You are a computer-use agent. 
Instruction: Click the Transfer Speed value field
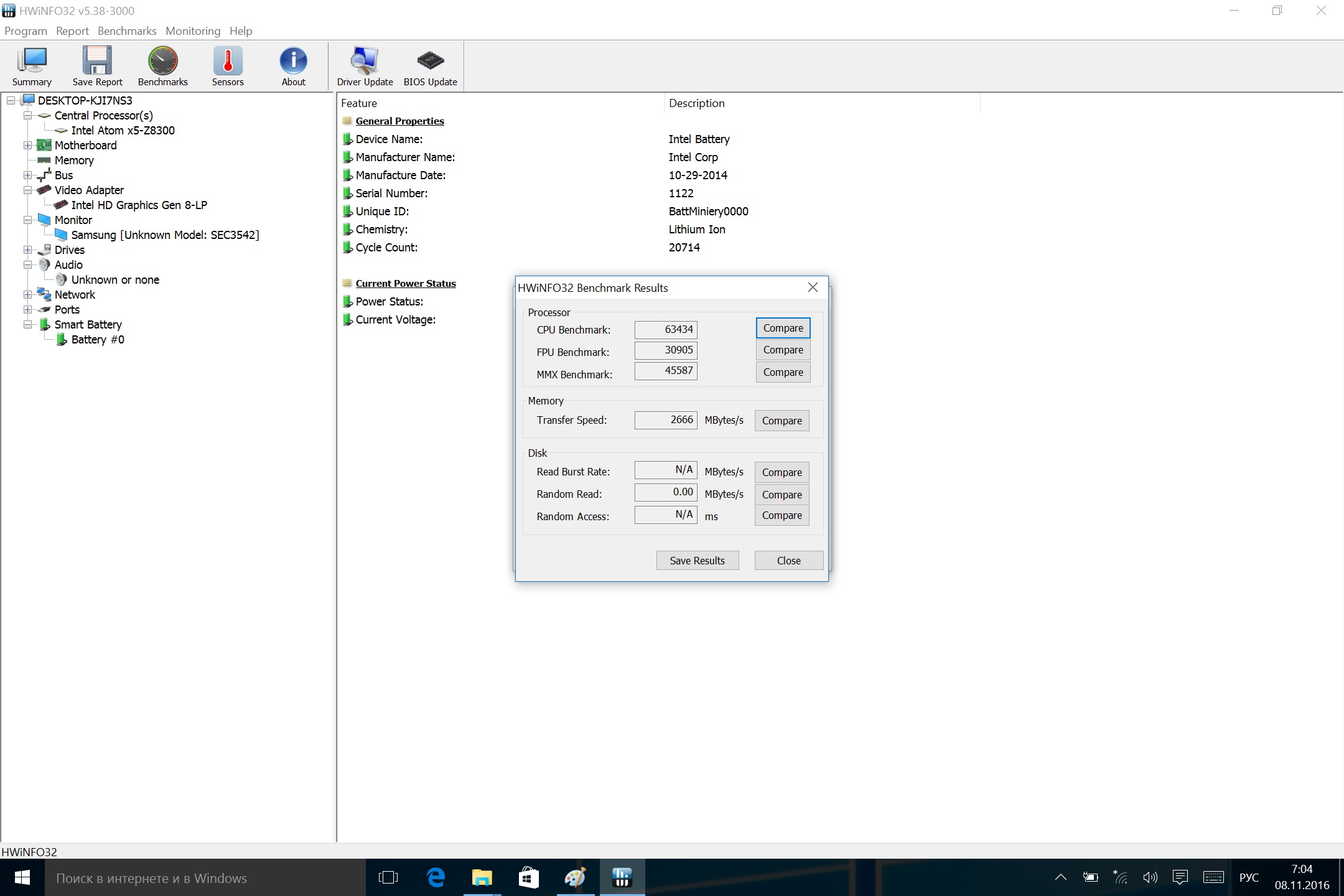click(666, 420)
